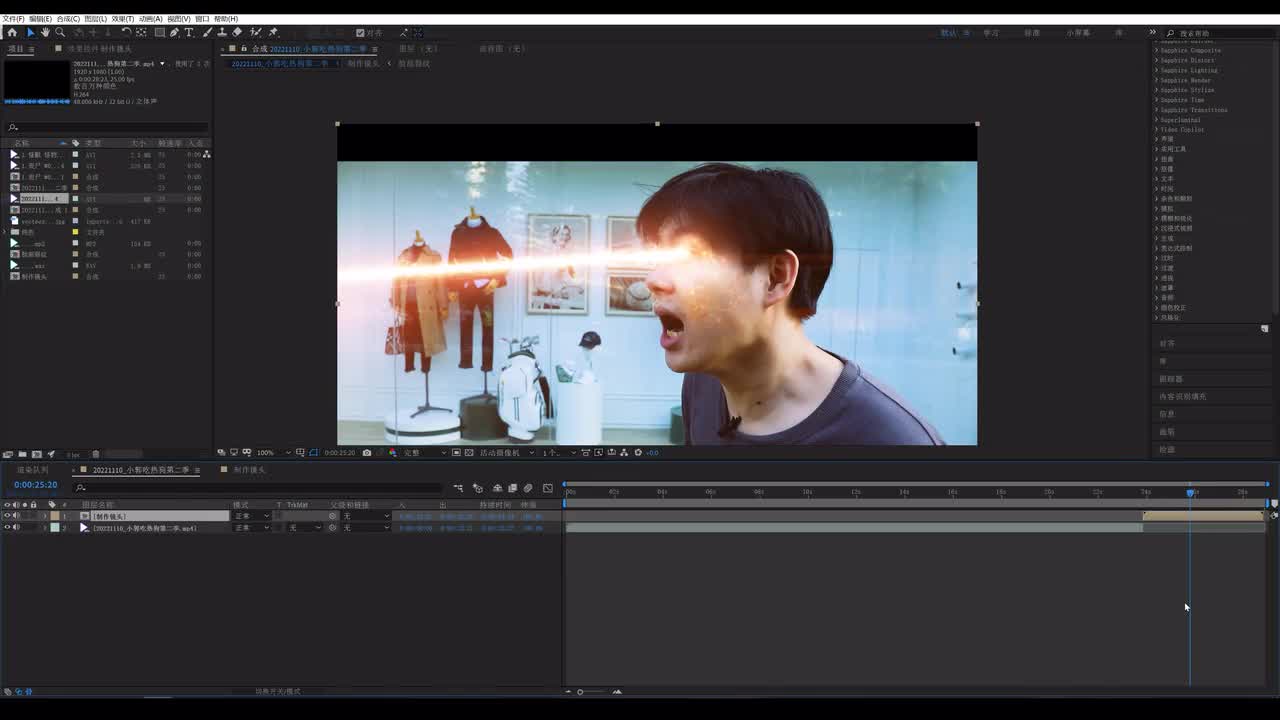This screenshot has height=720, width=1280.
Task: Toggle the 对齐 snapping checkbox
Action: point(360,33)
